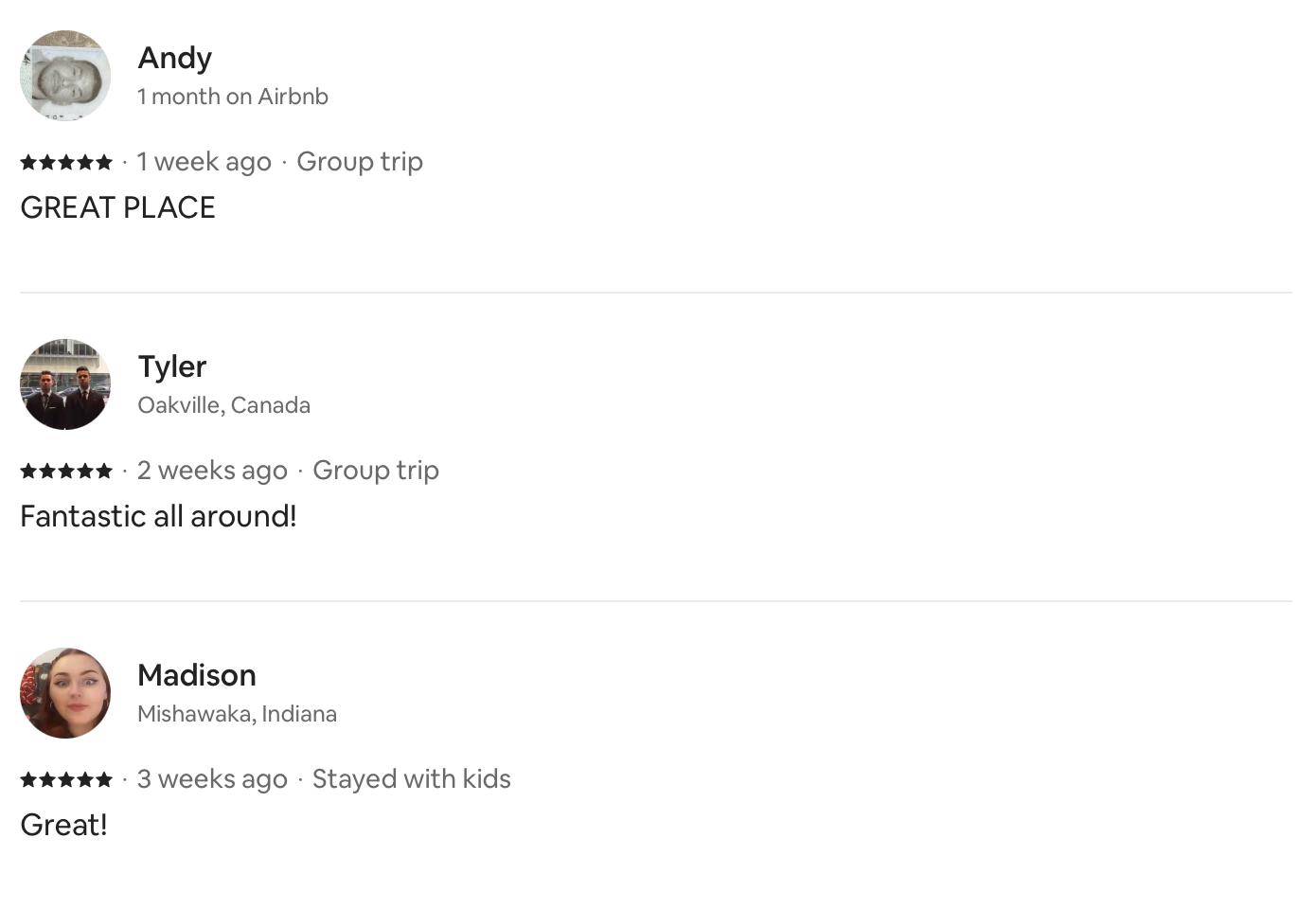Click Andy's profile photo
This screenshot has width=1316, height=909.
point(65,76)
